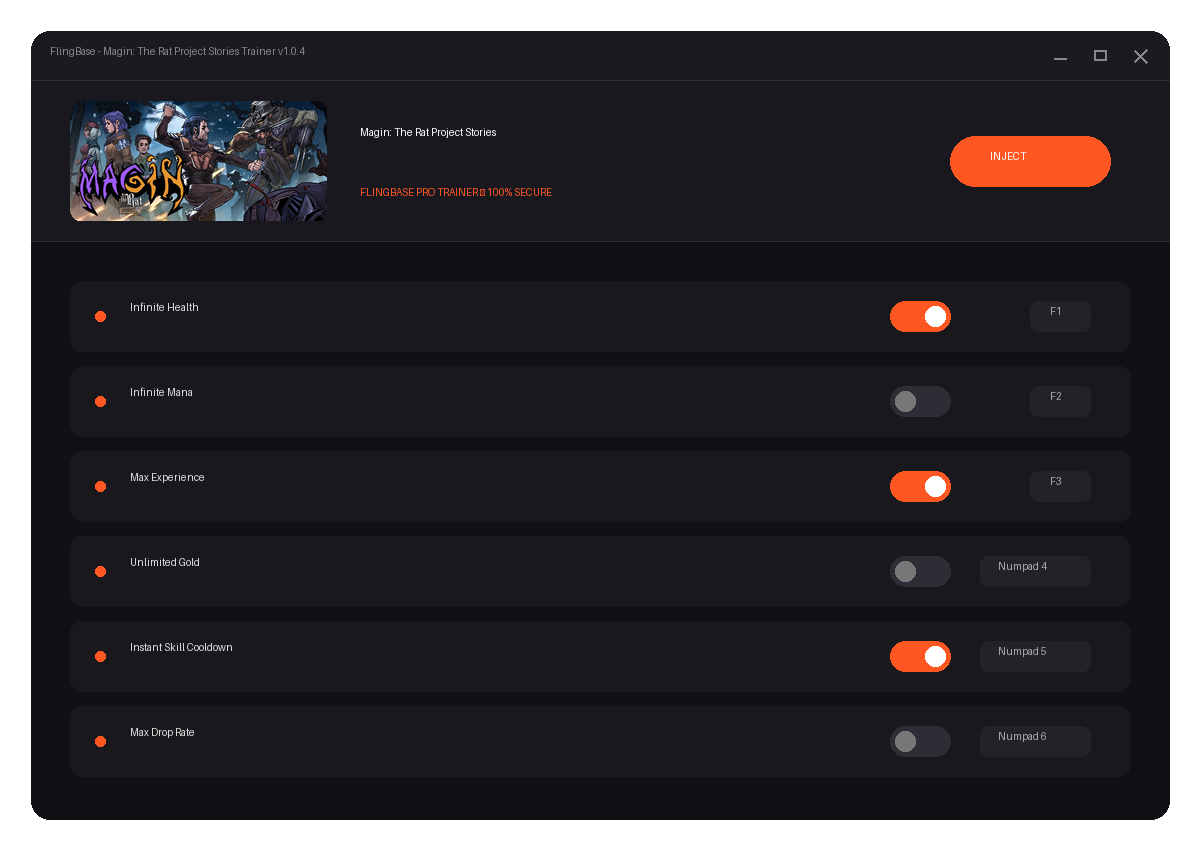The width and height of the screenshot is (1200, 850).
Task: Click the orange dot beside Infinite Mana
Action: (100, 401)
